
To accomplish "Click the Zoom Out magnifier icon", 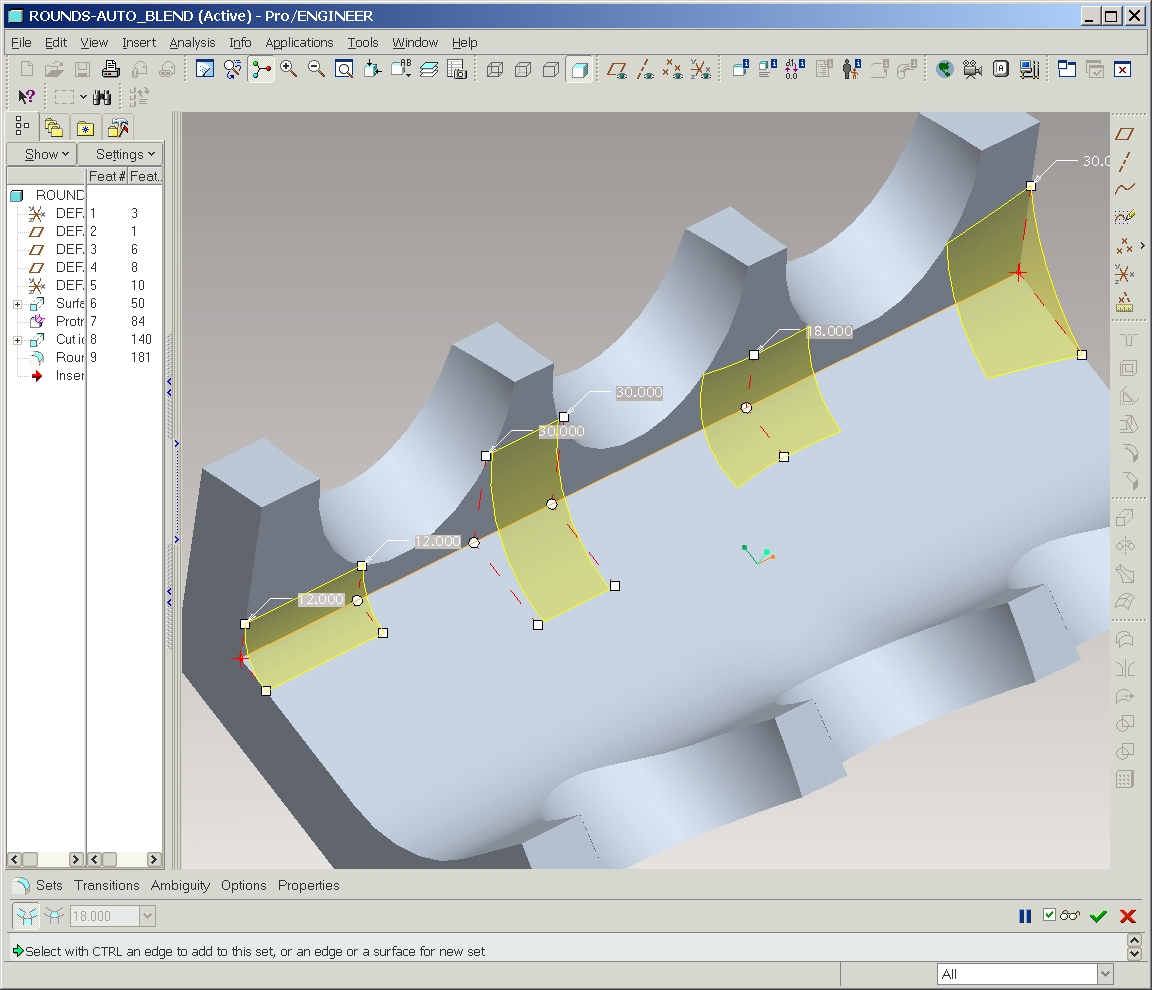I will (x=316, y=69).
